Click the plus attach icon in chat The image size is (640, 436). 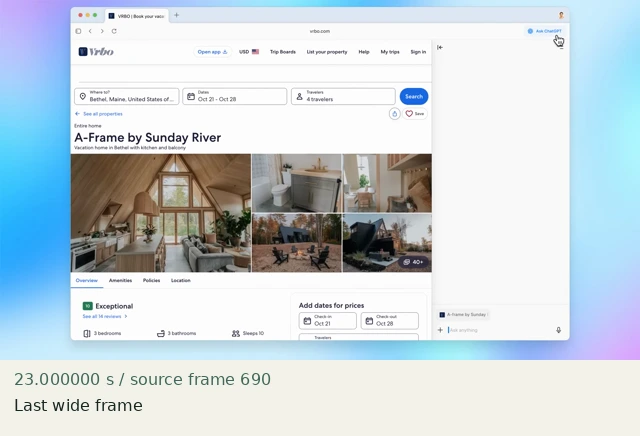(x=440, y=330)
